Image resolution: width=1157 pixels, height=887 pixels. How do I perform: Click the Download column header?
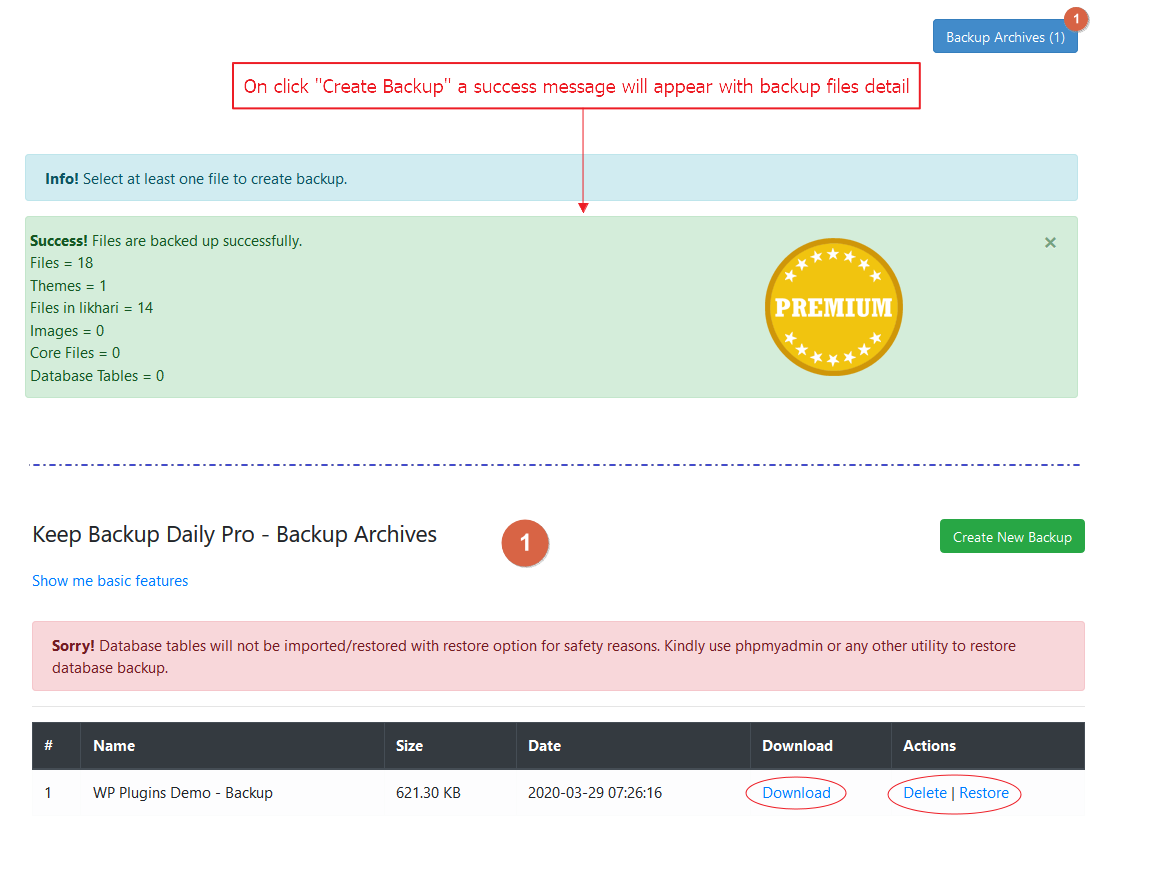(797, 746)
